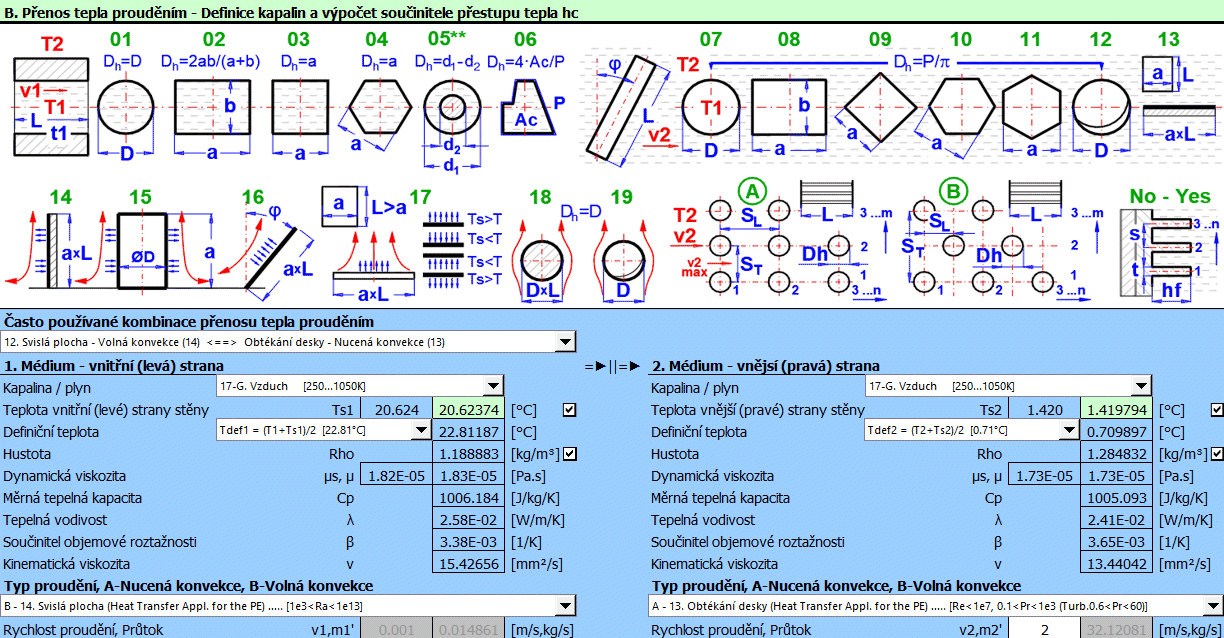The image size is (1224, 638).
Task: Toggle the Ts2 outer wall temperature checkbox
Action: (x=1217, y=410)
